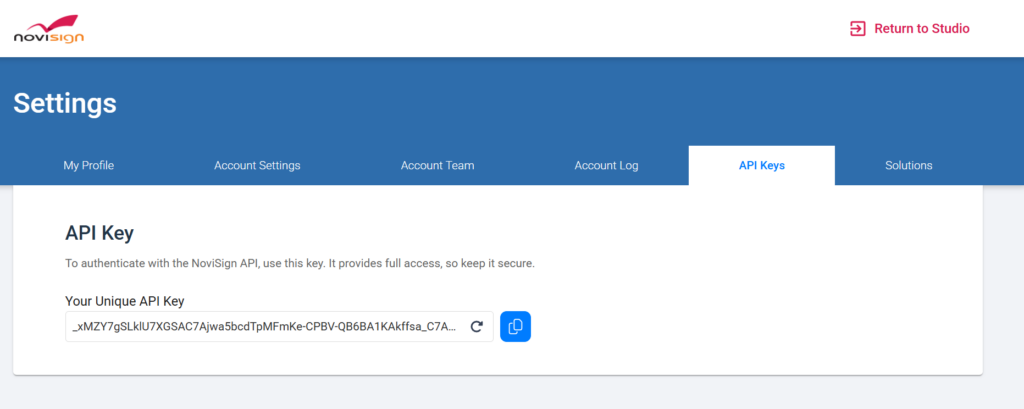The image size is (1024, 409).
Task: Click inside the API key text field
Action: (x=265, y=327)
